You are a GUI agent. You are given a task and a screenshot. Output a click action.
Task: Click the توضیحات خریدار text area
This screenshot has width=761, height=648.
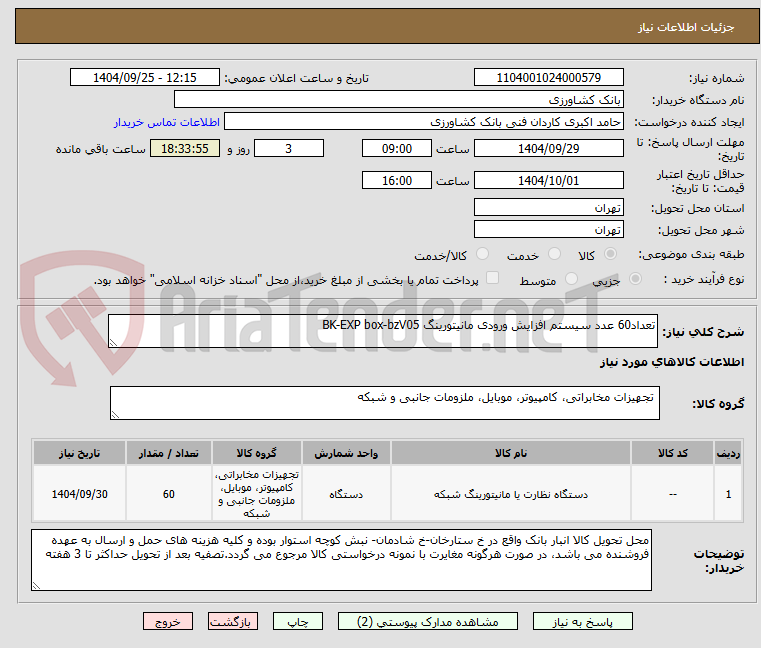tap(341, 560)
